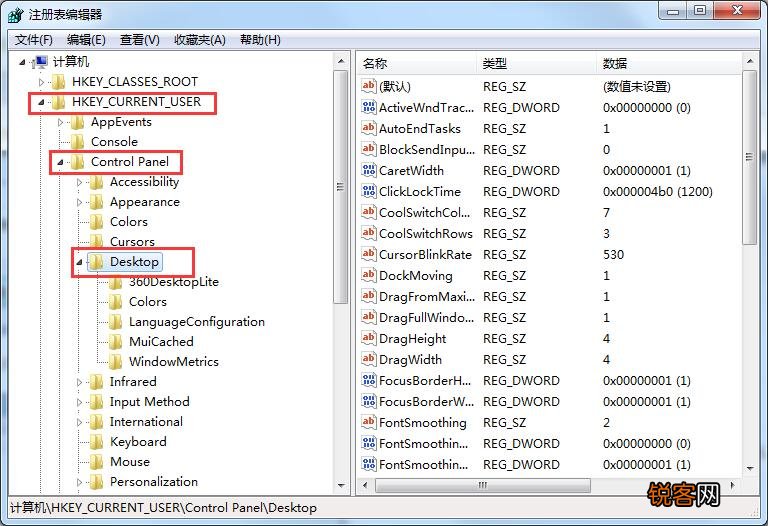Select the FocusBorderH... value name
The width and height of the screenshot is (768, 526).
click(425, 380)
